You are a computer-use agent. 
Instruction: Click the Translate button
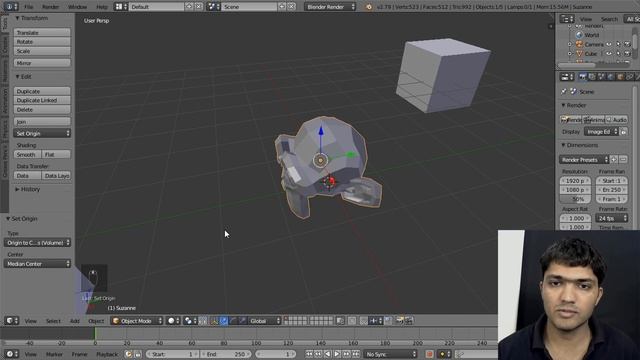click(42, 33)
